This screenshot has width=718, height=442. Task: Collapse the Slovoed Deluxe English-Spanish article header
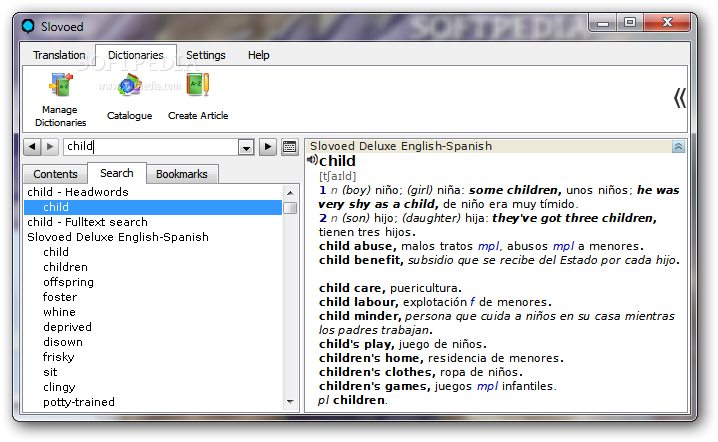pos(678,147)
